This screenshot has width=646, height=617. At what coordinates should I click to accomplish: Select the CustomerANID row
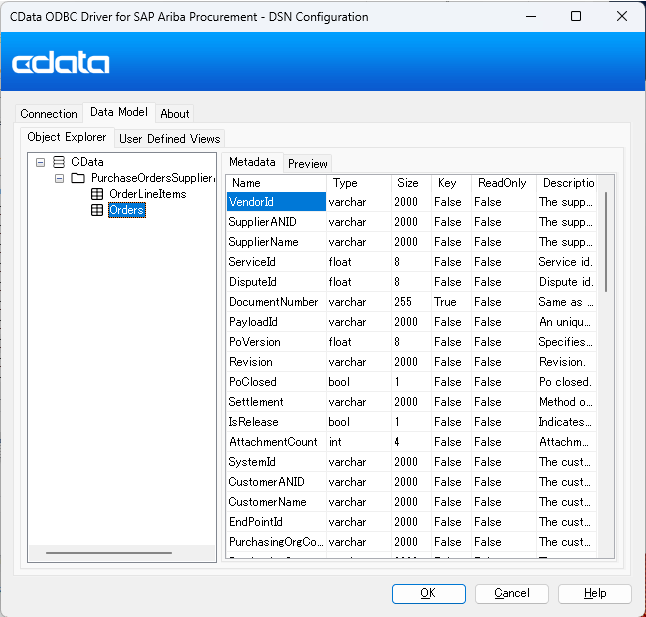(411, 481)
